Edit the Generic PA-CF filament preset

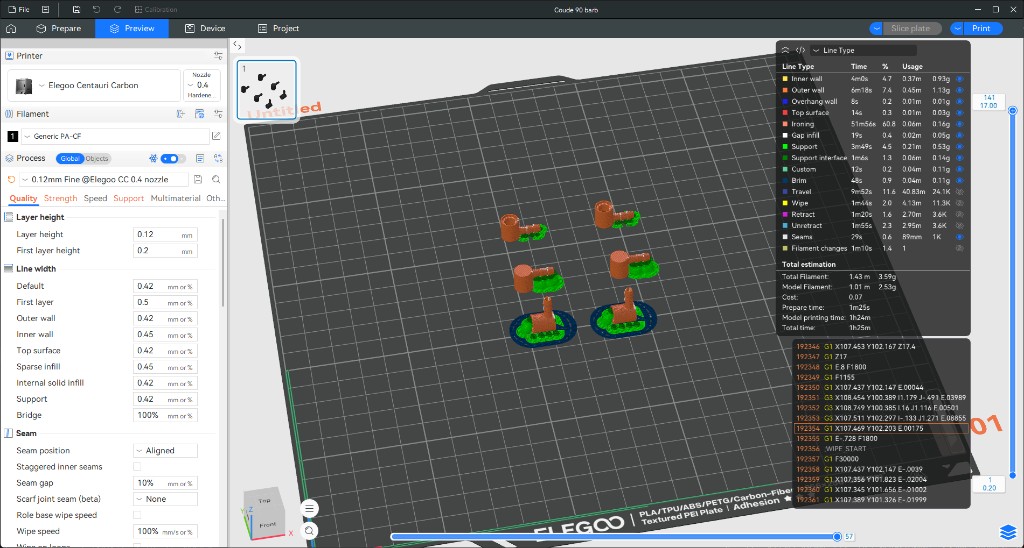[x=216, y=137]
